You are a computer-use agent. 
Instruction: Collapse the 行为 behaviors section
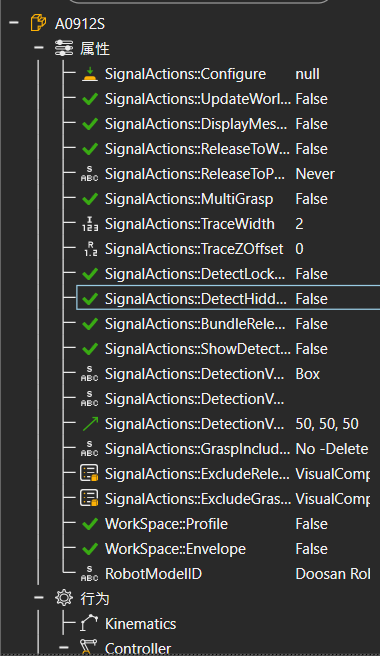[39, 598]
